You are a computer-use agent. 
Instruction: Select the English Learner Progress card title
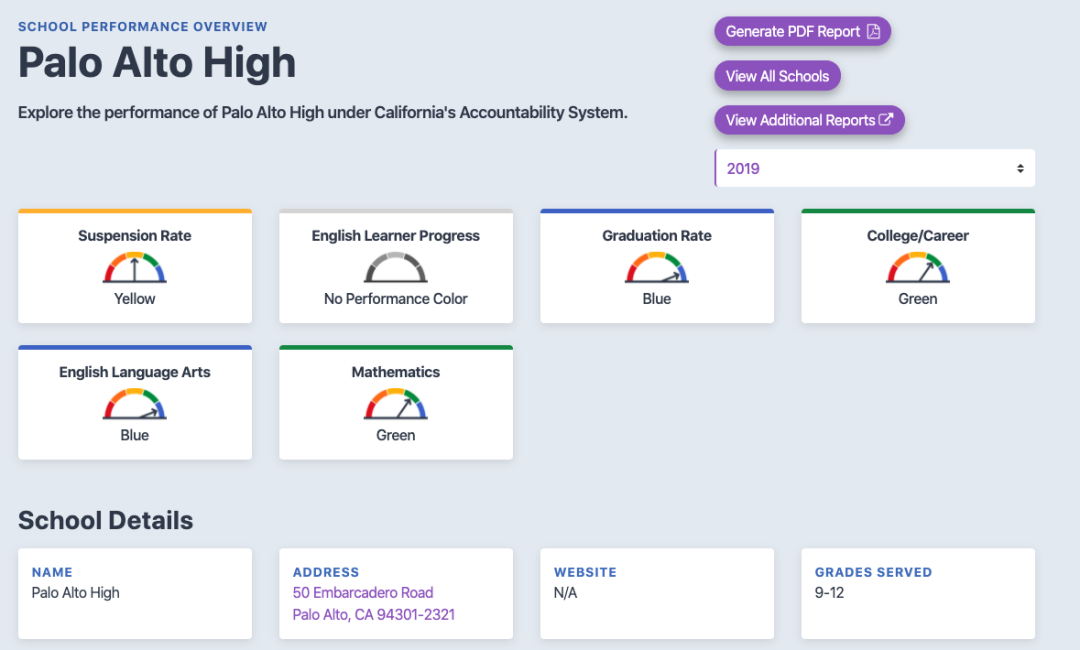tap(396, 235)
